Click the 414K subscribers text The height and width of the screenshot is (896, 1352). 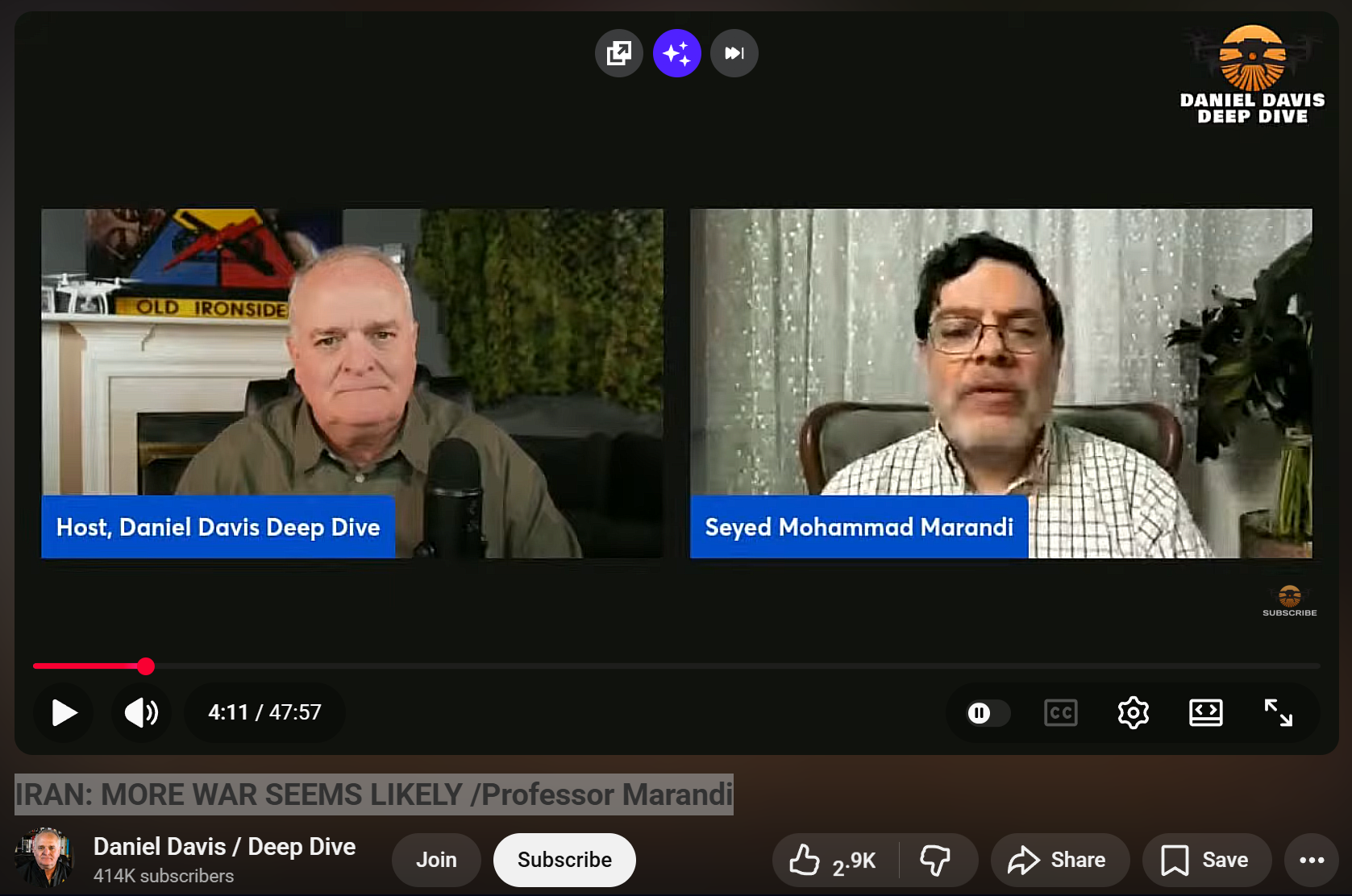click(x=164, y=876)
